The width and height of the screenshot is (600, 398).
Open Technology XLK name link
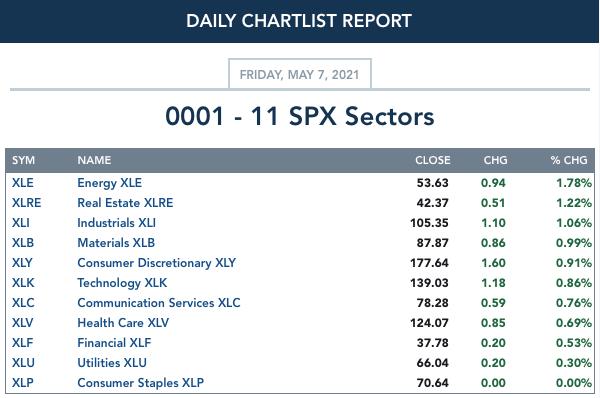click(122, 283)
